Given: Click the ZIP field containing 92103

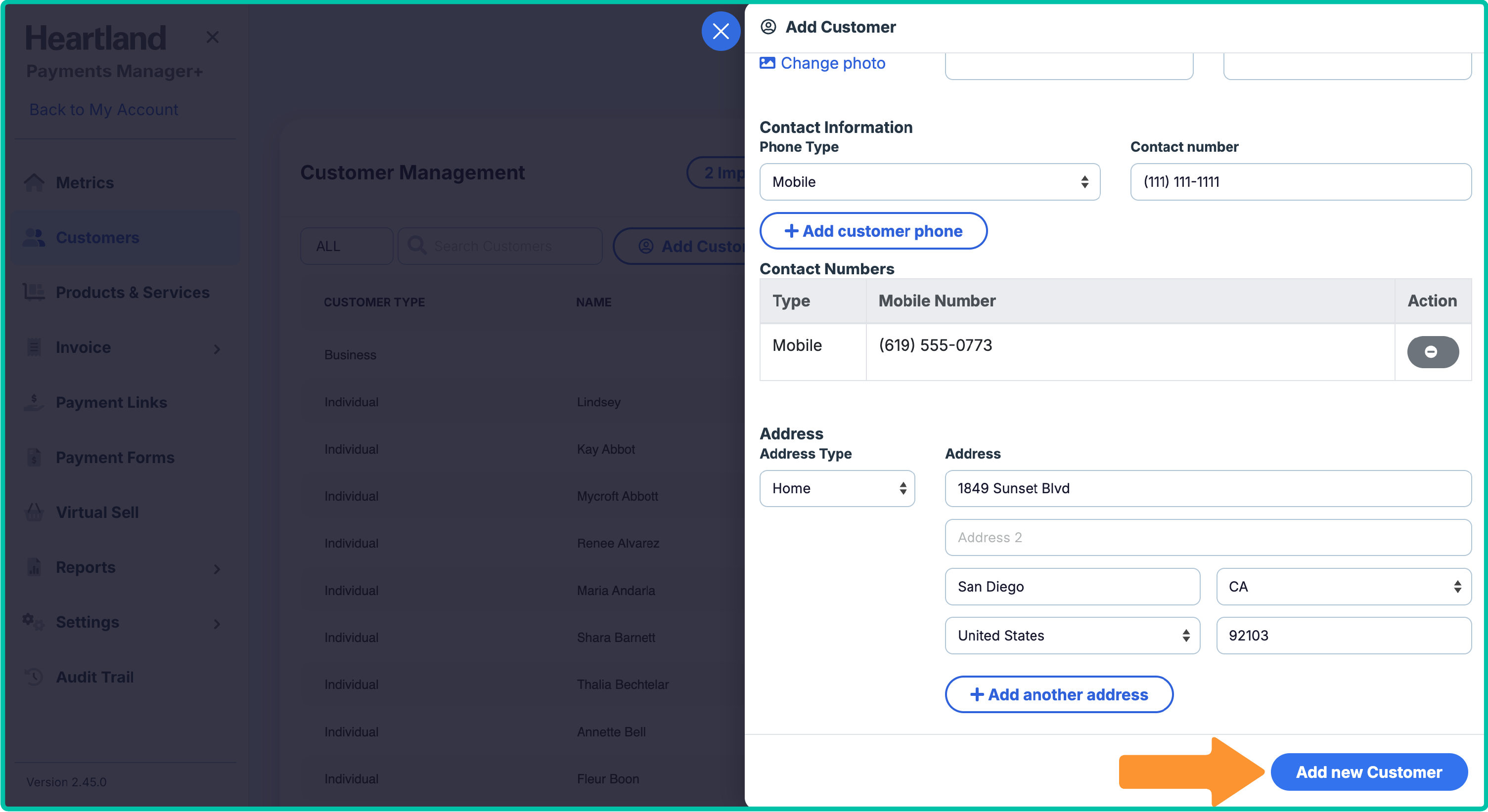Looking at the screenshot, I should [1344, 636].
